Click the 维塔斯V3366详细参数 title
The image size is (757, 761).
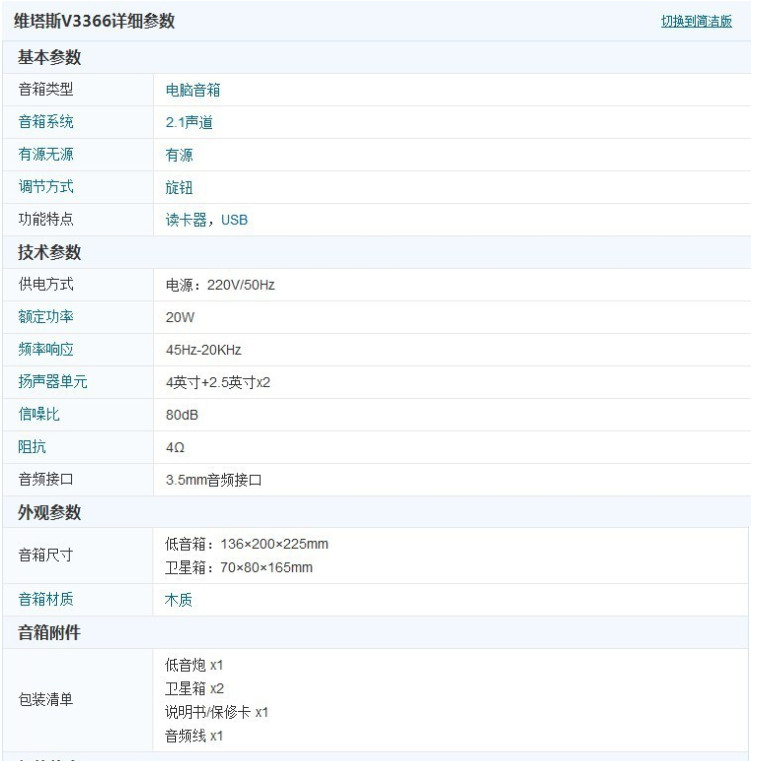94,21
